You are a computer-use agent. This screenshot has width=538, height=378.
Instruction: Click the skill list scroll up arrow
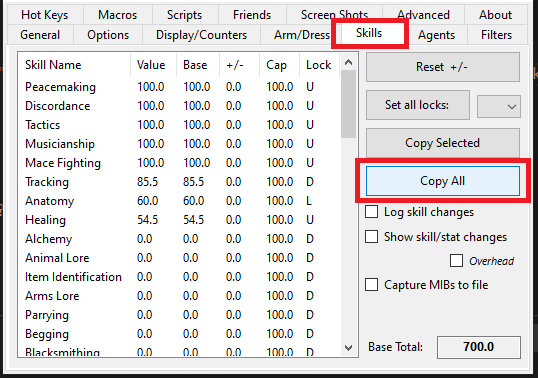coord(349,62)
